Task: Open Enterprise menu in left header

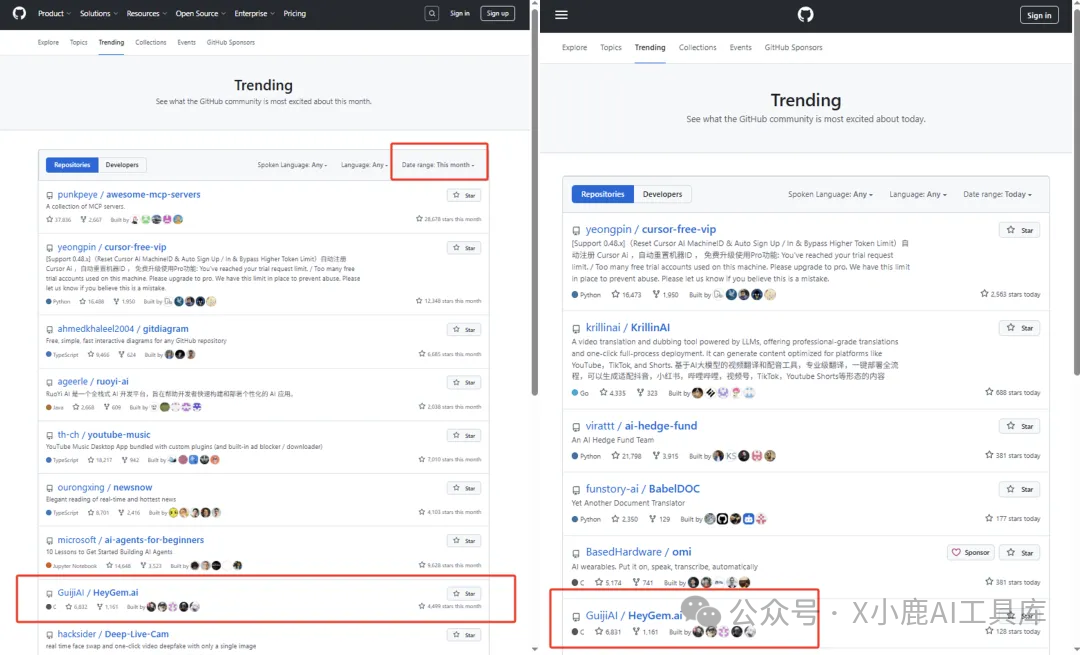Action: [x=254, y=13]
